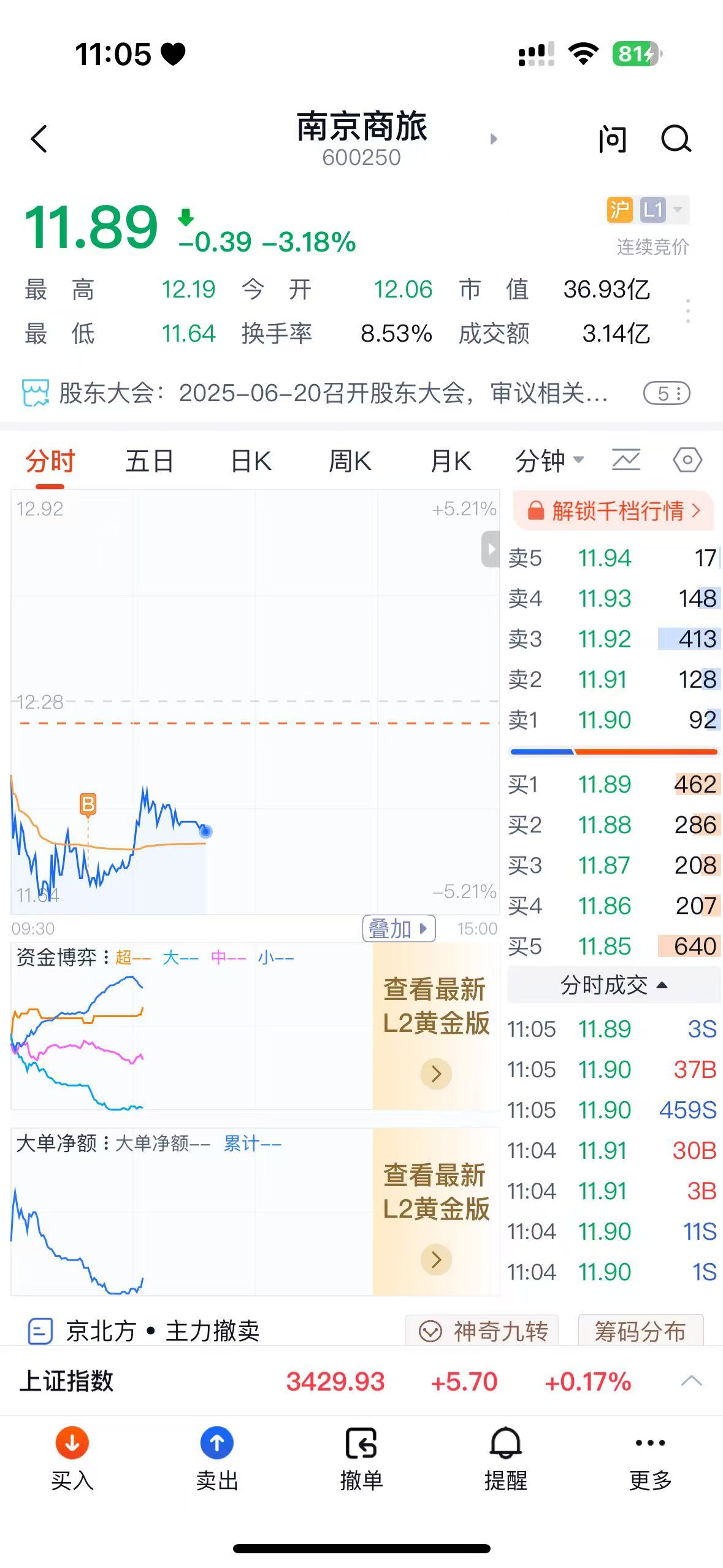Open the three-dot more stats menu
The image size is (723, 1568).
[688, 311]
